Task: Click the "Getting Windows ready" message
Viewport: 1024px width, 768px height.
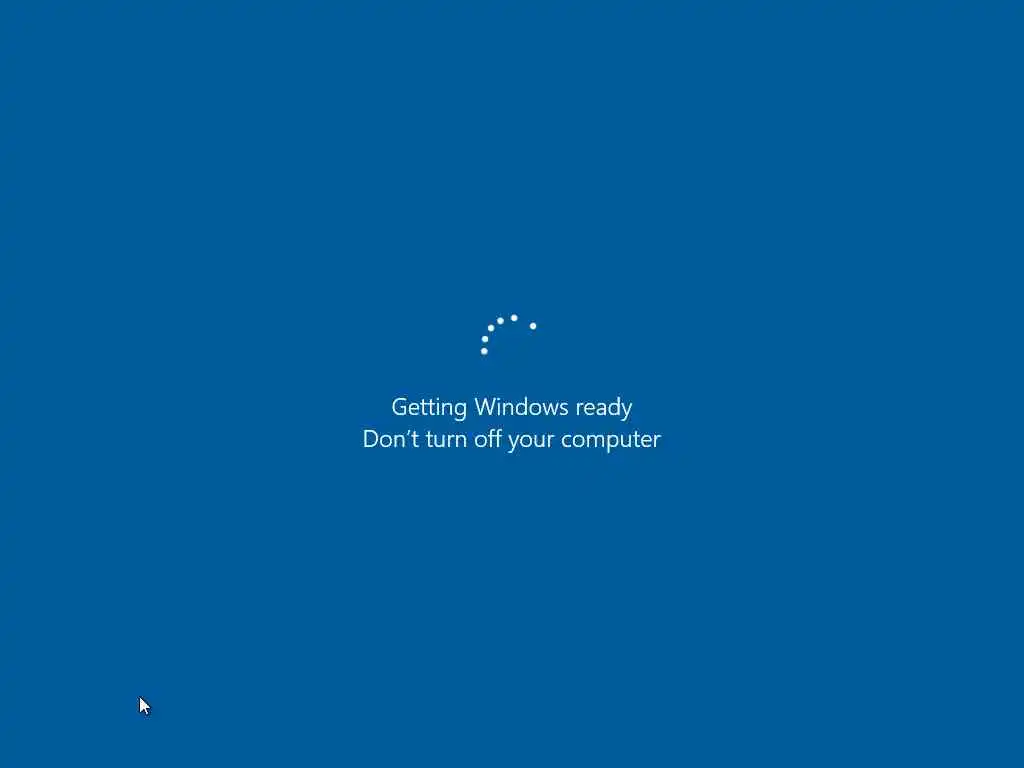Action: pos(511,408)
